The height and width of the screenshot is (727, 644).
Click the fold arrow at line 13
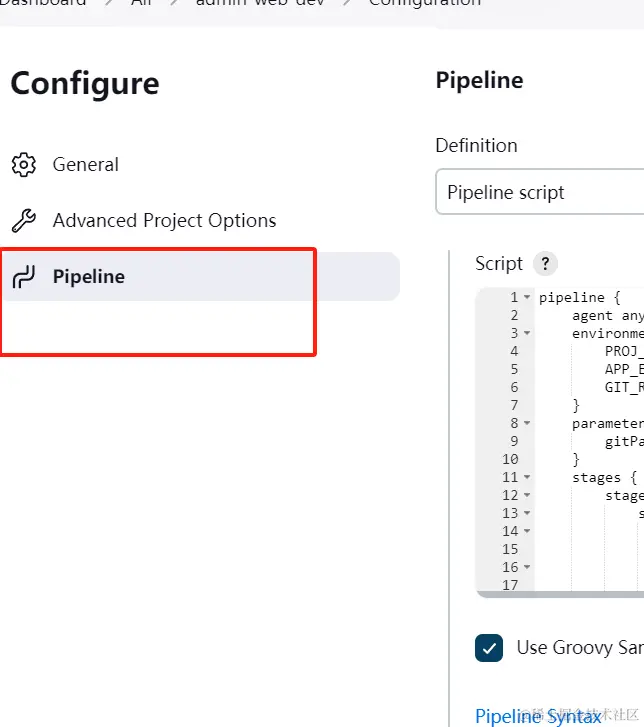pos(527,514)
